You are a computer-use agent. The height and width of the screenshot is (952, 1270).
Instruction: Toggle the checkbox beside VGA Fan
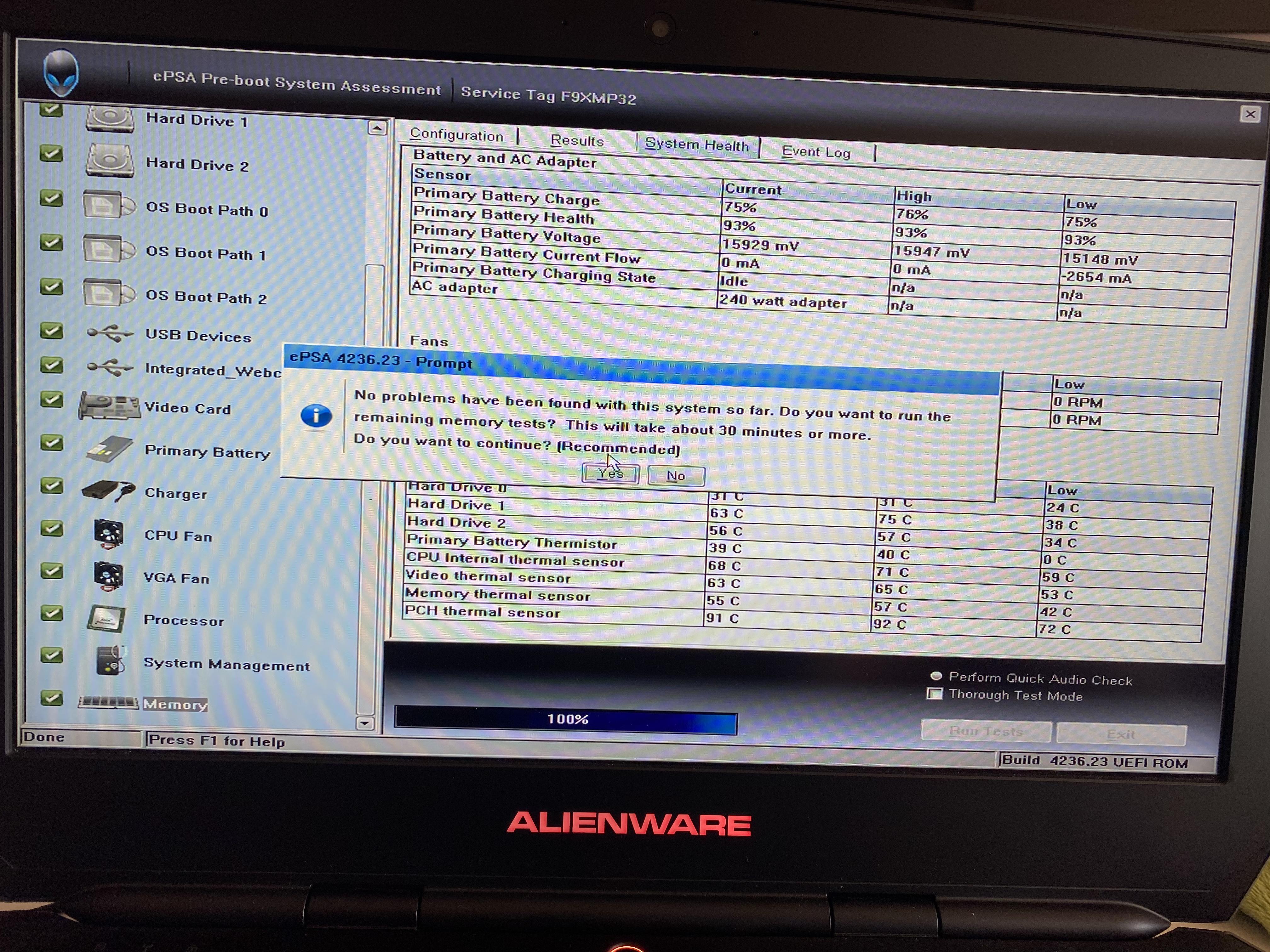tap(52, 570)
